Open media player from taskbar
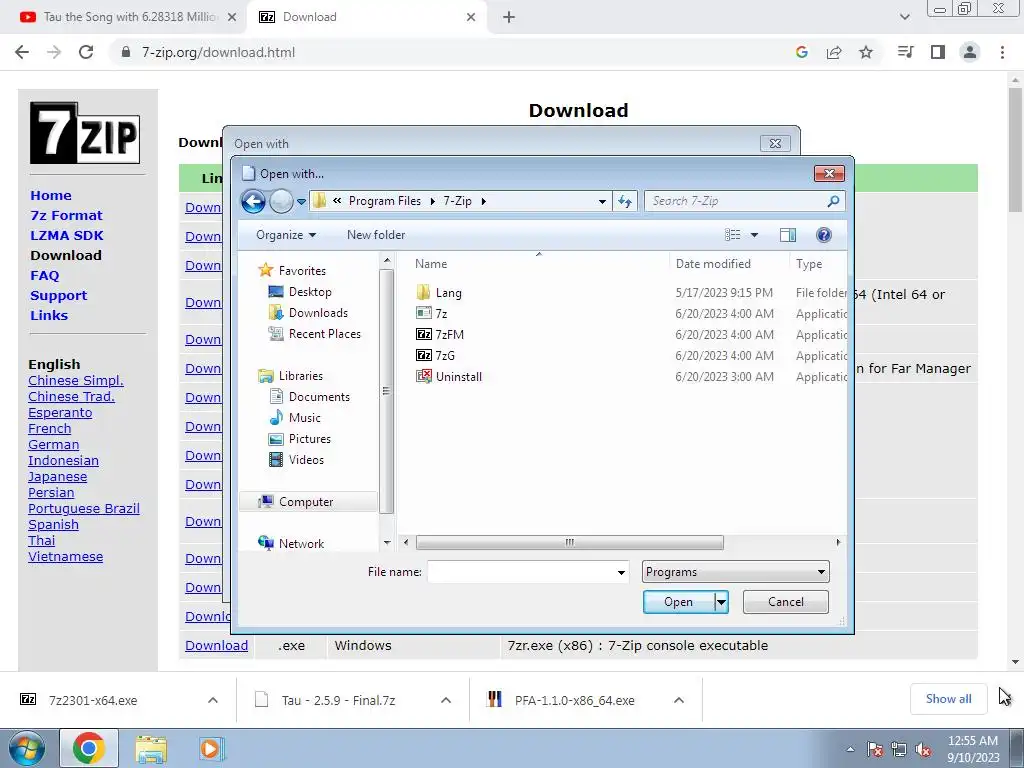 pyautogui.click(x=210, y=749)
